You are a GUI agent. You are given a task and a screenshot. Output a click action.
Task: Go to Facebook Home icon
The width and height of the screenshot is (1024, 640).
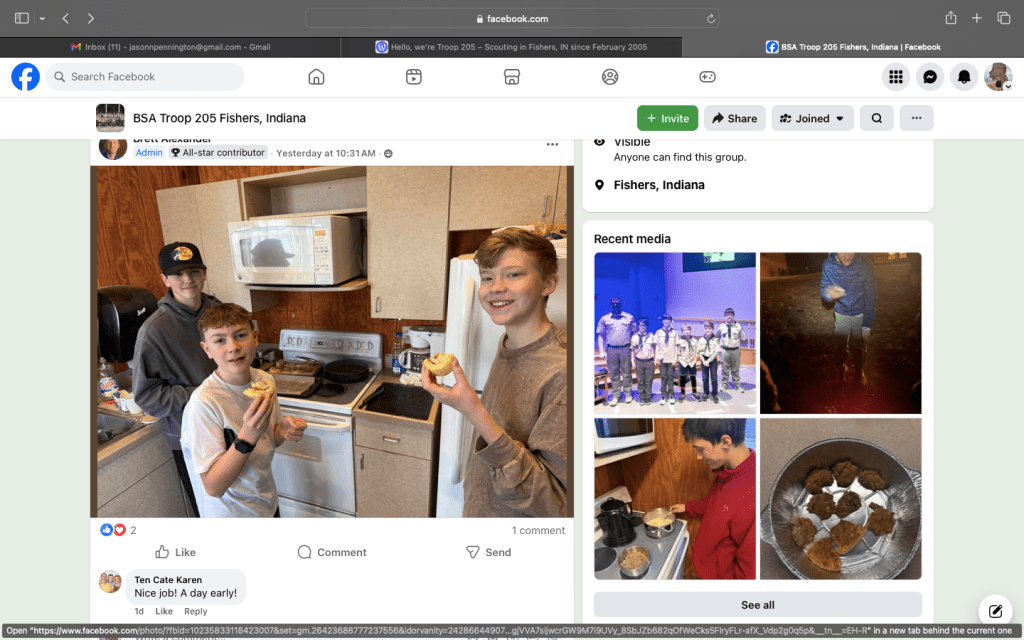tap(316, 77)
